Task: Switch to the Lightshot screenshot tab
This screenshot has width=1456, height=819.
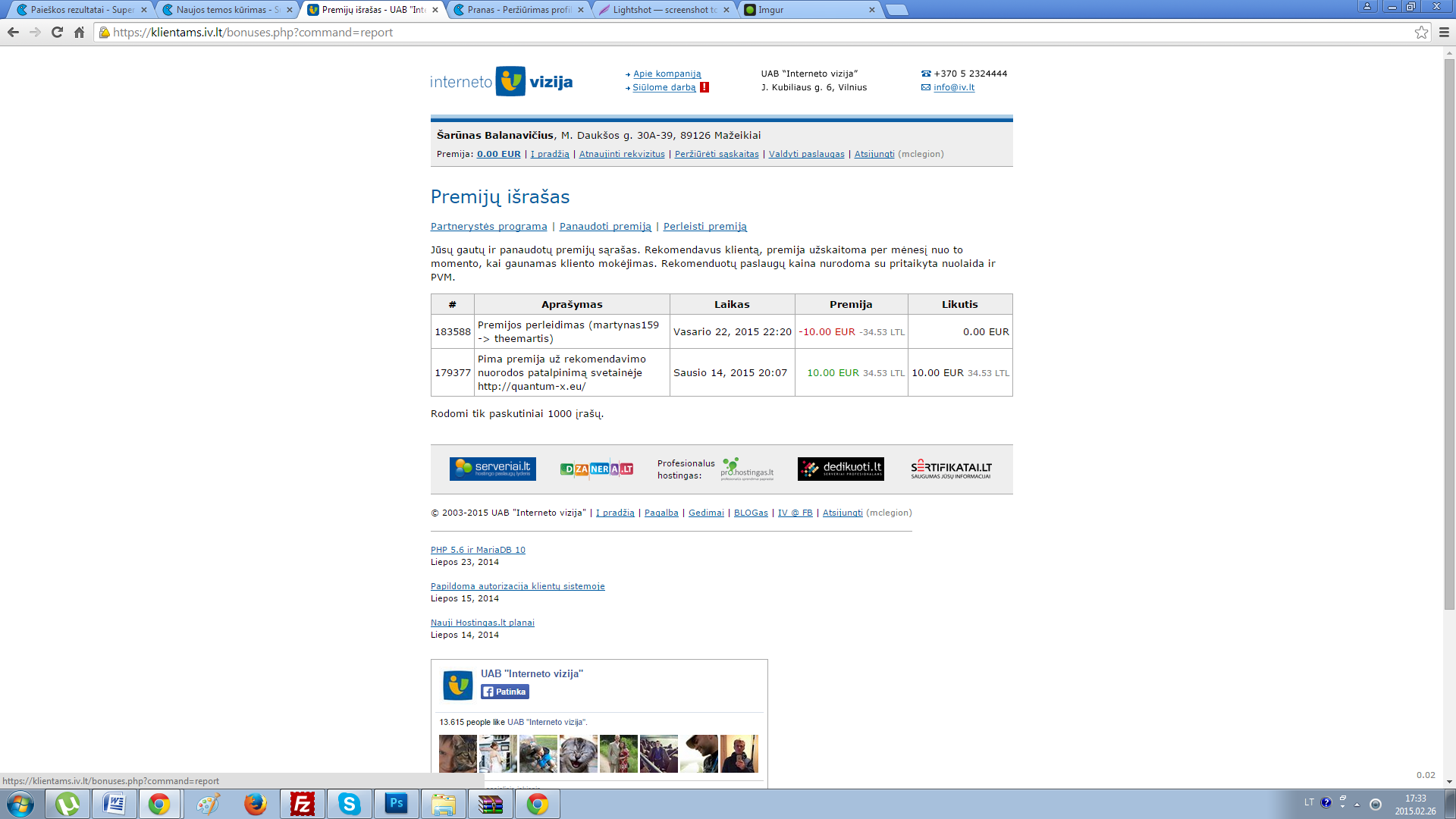Action: (x=664, y=10)
